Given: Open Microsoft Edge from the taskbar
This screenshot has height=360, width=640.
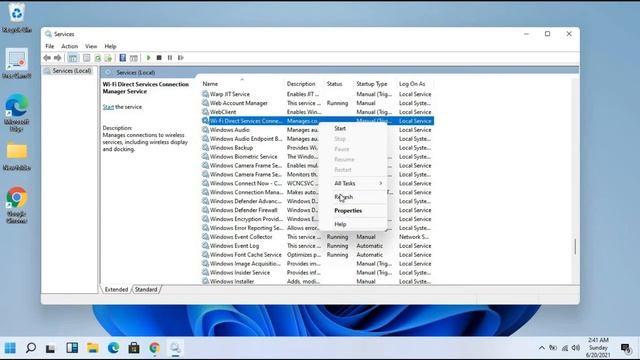Looking at the screenshot, I should [x=113, y=348].
